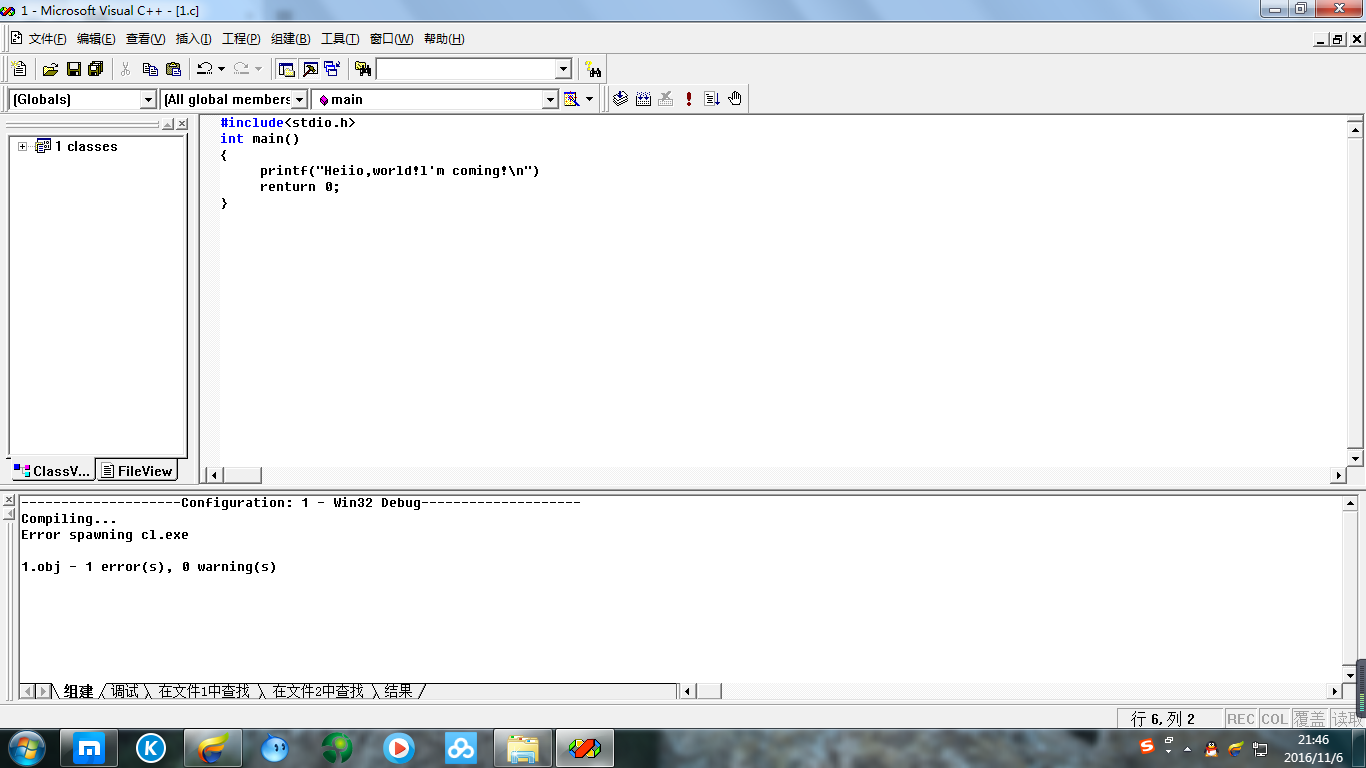Viewport: 1366px width, 768px height.
Task: Select the 调试 output tab
Action: tap(125, 691)
